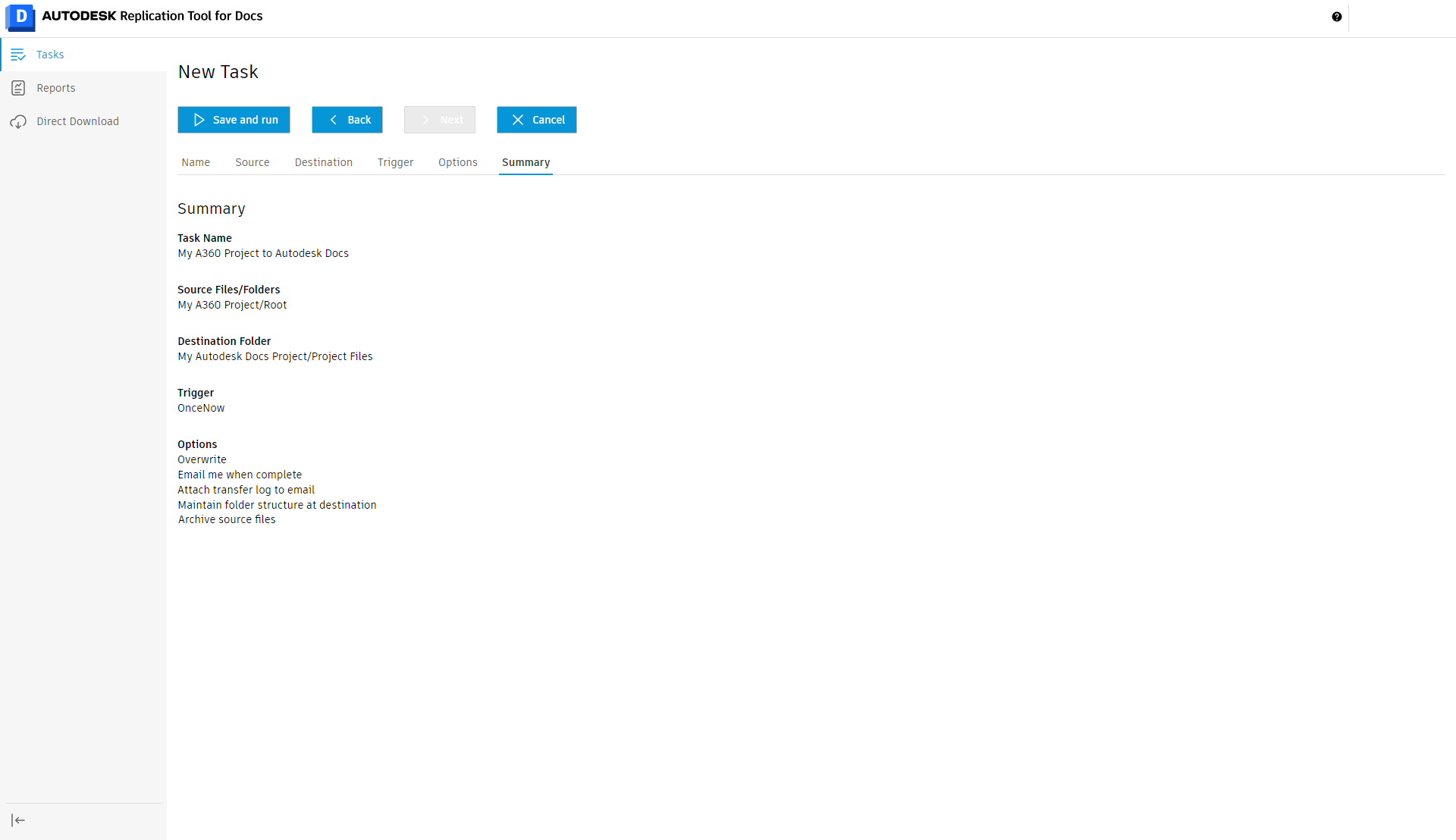1456x840 pixels.
Task: Select the Summary tab
Action: coord(526,162)
